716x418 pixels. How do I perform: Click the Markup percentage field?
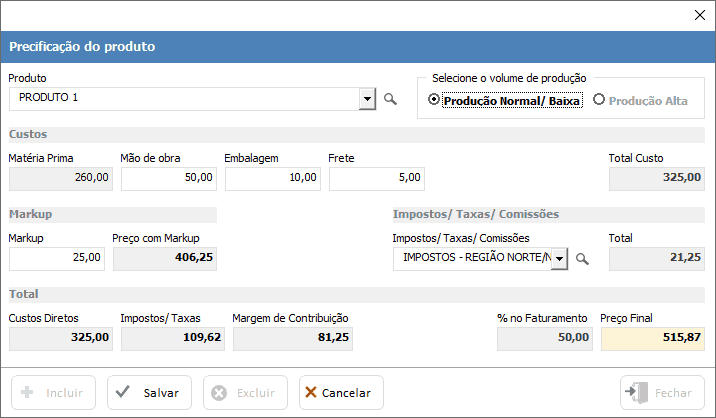pos(57,259)
